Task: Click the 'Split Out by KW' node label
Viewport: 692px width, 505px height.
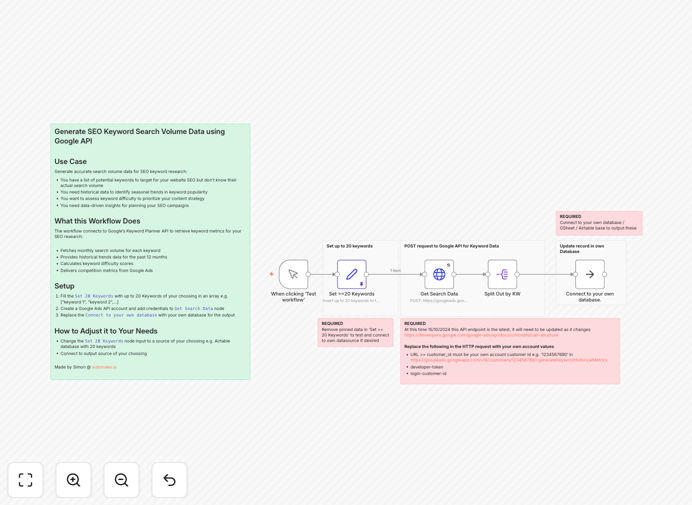Action: tap(502, 294)
